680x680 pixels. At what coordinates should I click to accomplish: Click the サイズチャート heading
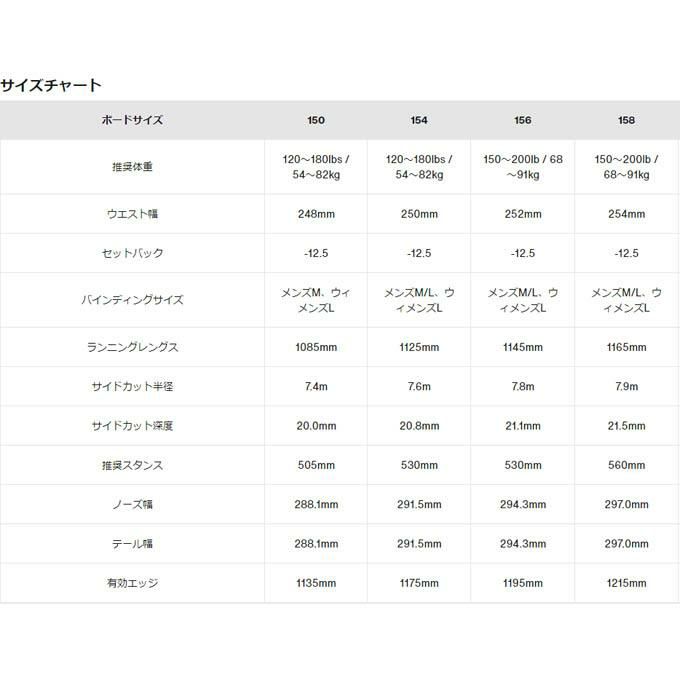pyautogui.click(x=51, y=85)
